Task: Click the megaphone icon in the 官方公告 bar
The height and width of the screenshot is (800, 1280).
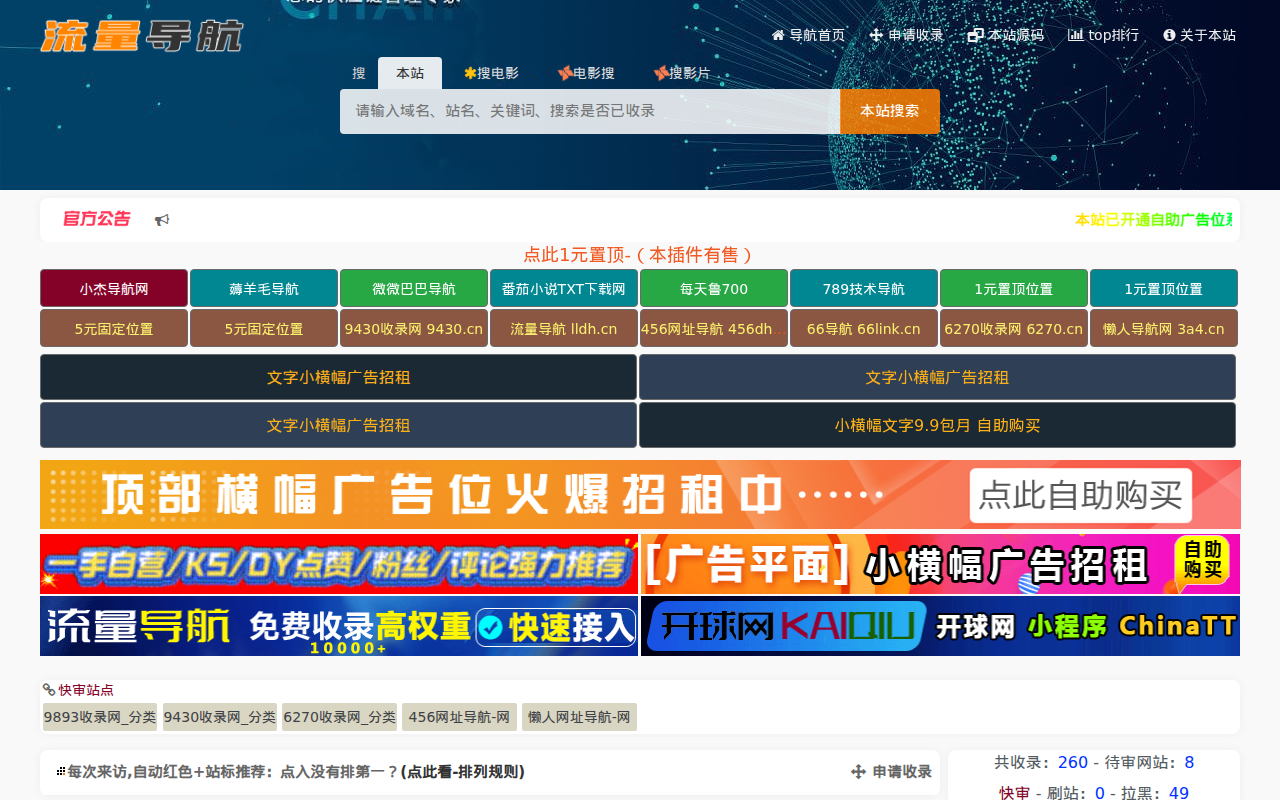Action: pos(162,219)
